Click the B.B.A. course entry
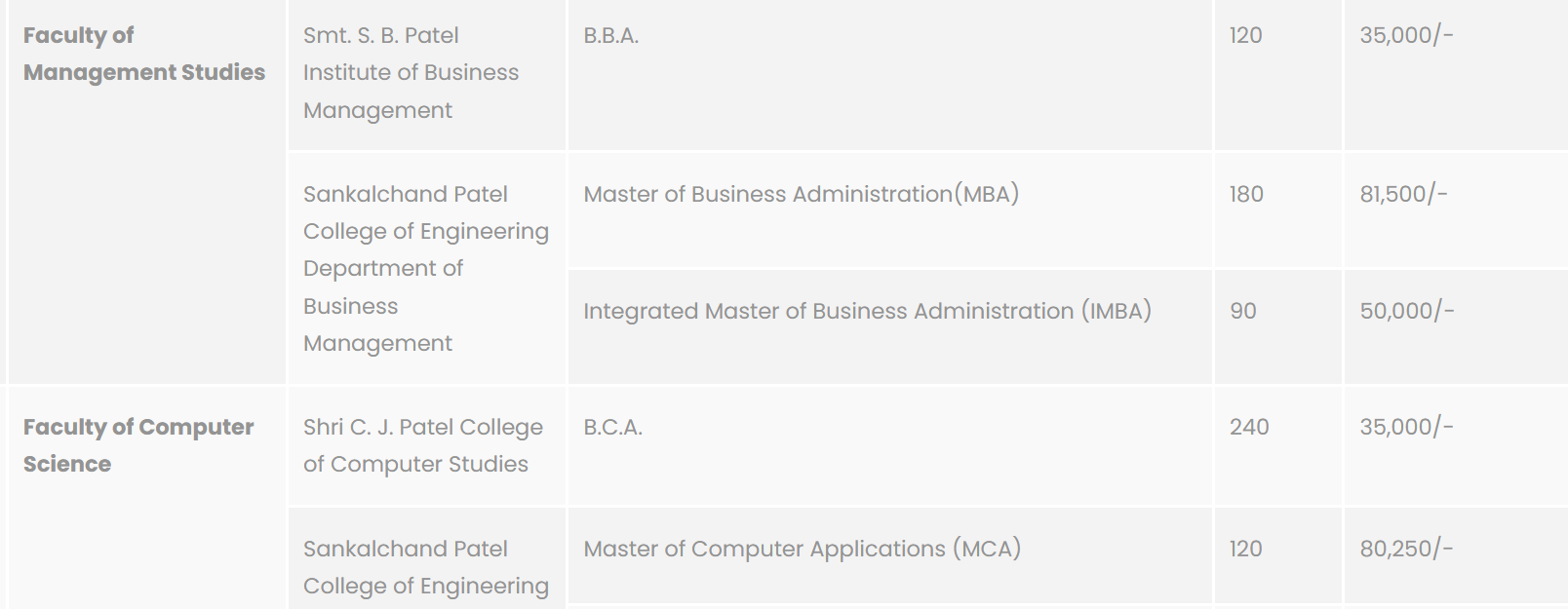 pos(611,36)
